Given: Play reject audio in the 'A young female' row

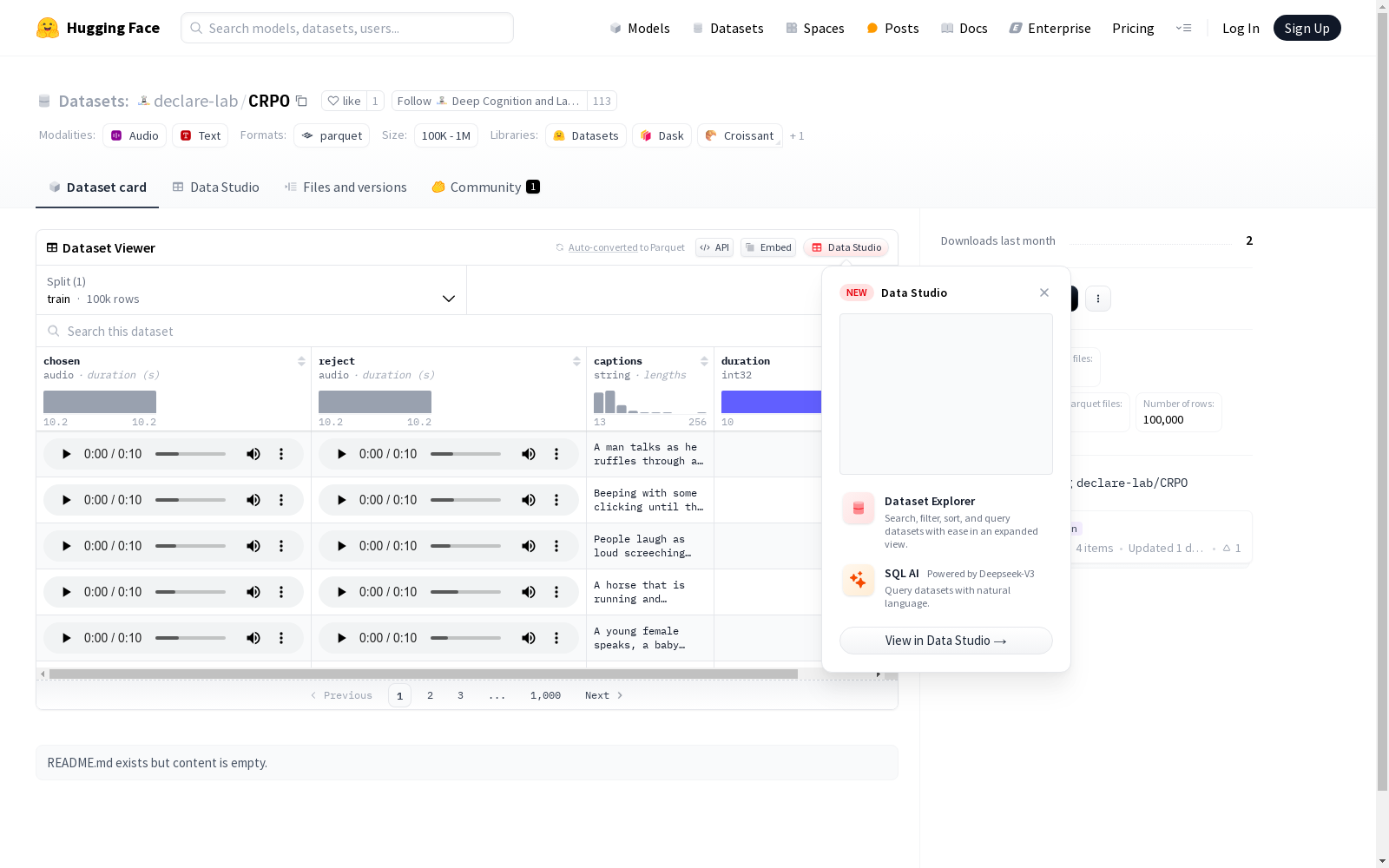Looking at the screenshot, I should tap(341, 638).
